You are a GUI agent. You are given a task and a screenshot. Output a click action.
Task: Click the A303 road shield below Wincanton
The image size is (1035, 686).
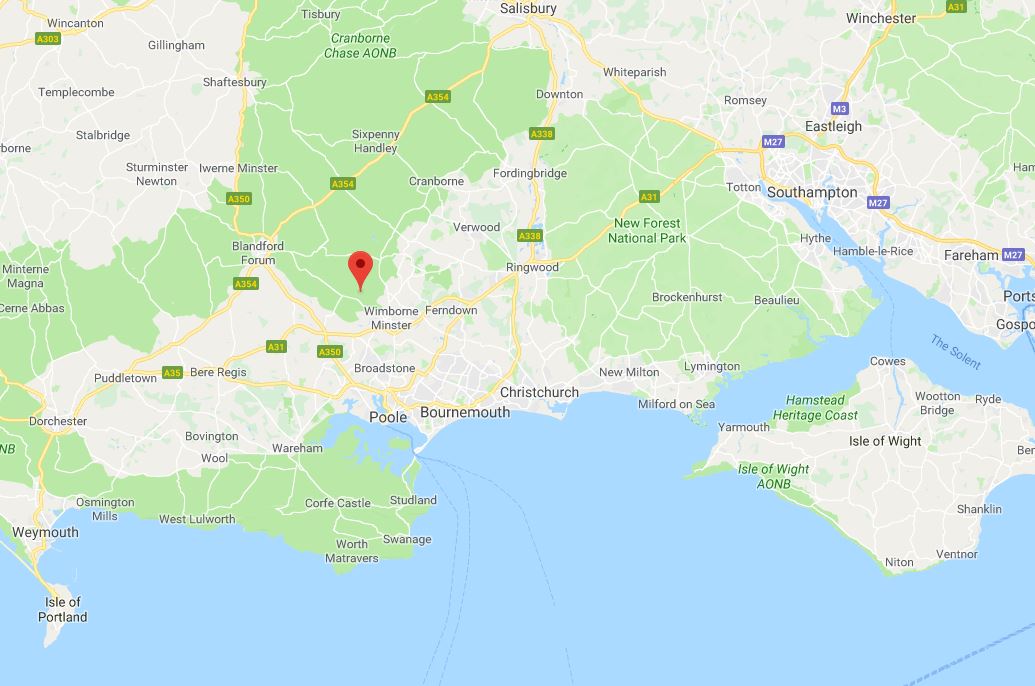(48, 39)
